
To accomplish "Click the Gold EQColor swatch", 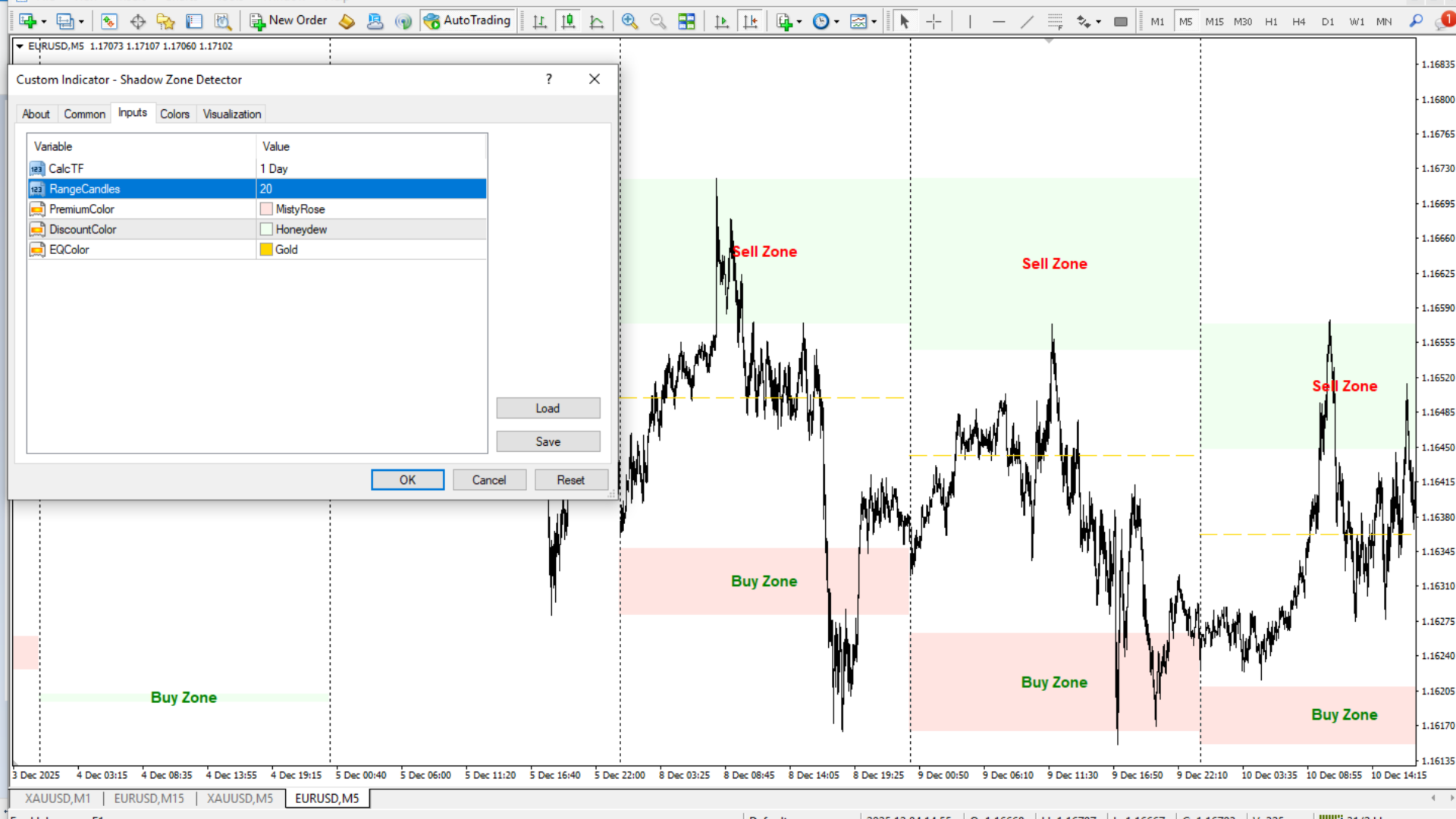I will 266,249.
